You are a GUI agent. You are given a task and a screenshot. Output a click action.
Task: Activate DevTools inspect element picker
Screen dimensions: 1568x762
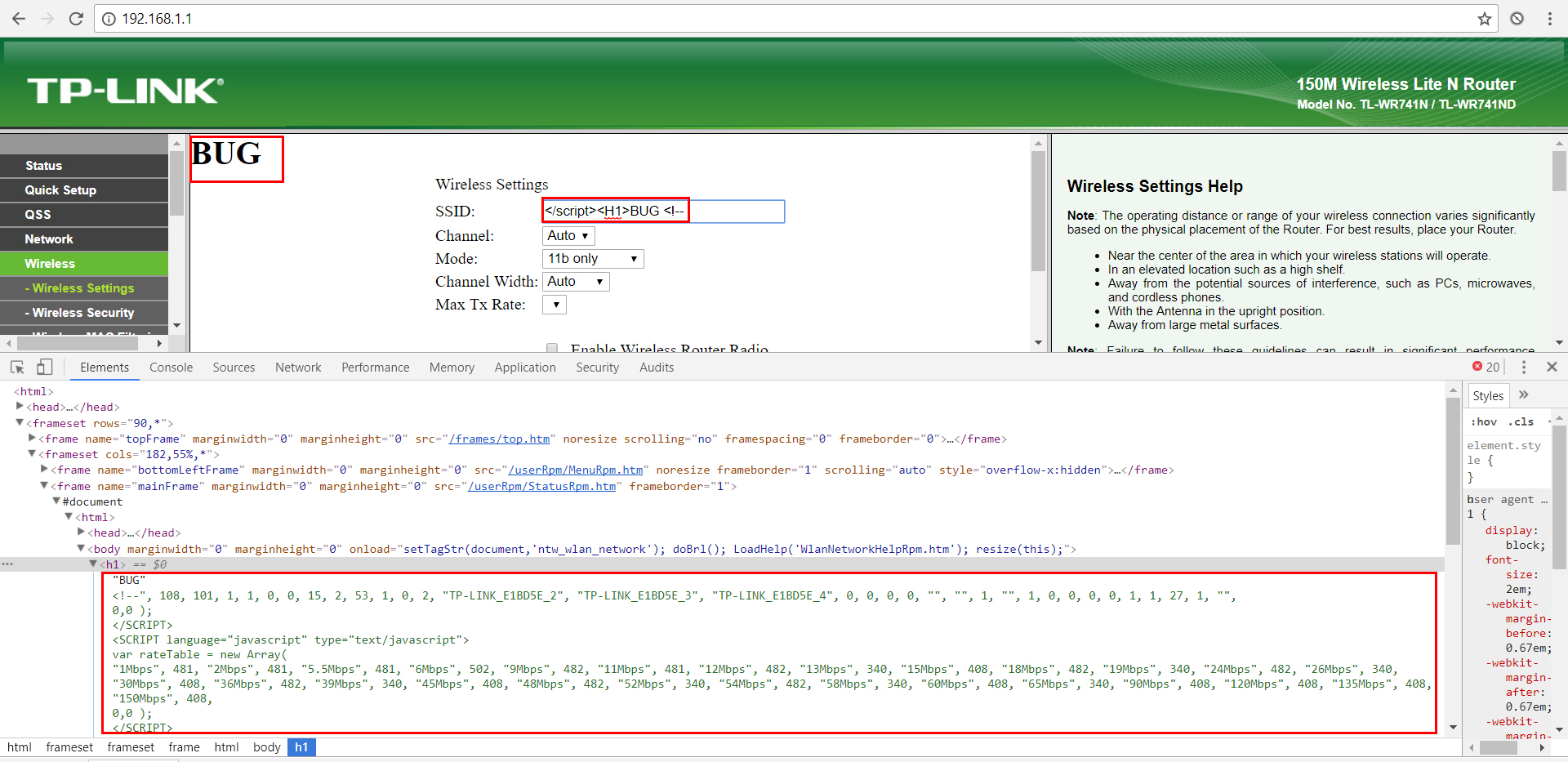[x=17, y=368]
